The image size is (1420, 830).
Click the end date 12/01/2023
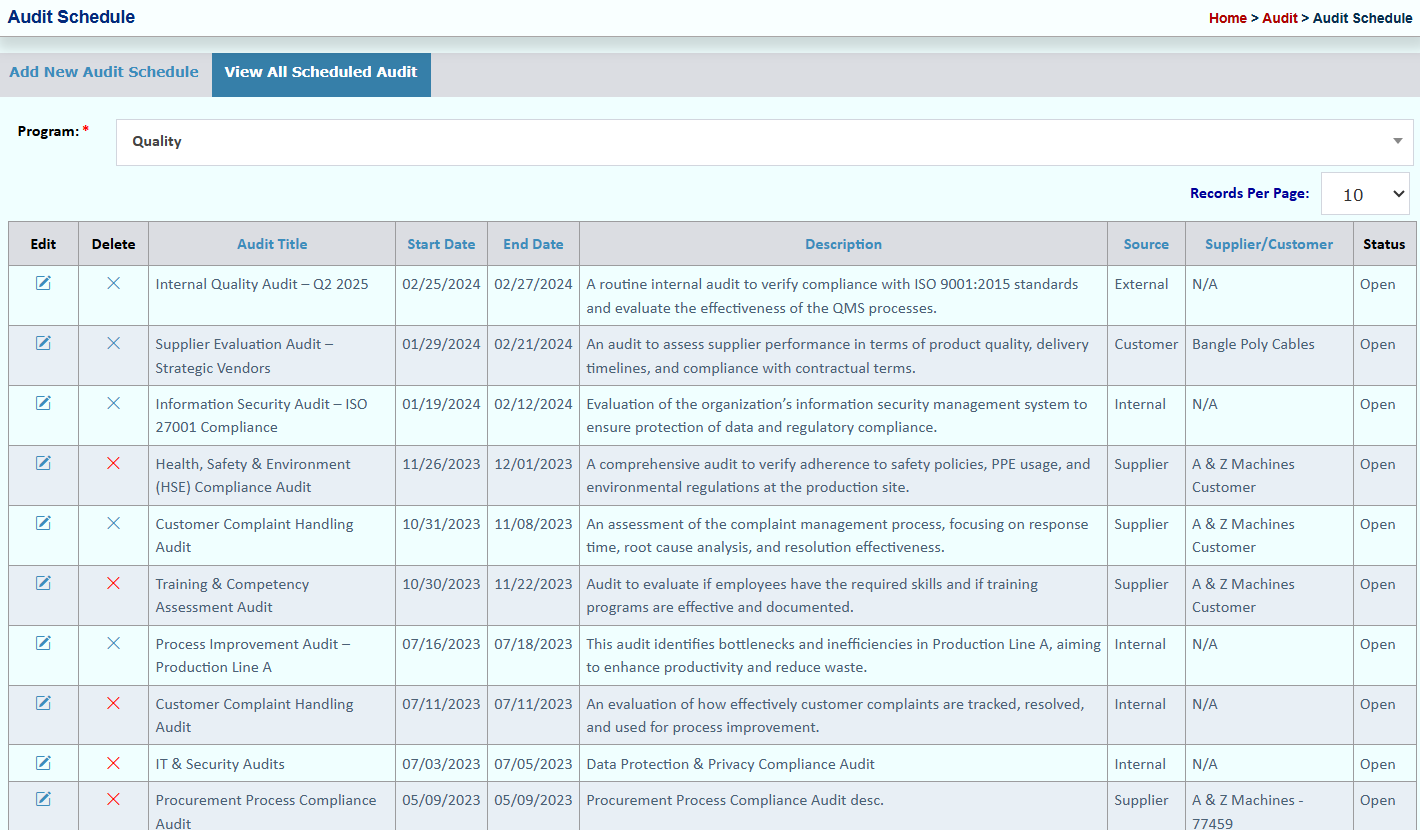coord(533,464)
